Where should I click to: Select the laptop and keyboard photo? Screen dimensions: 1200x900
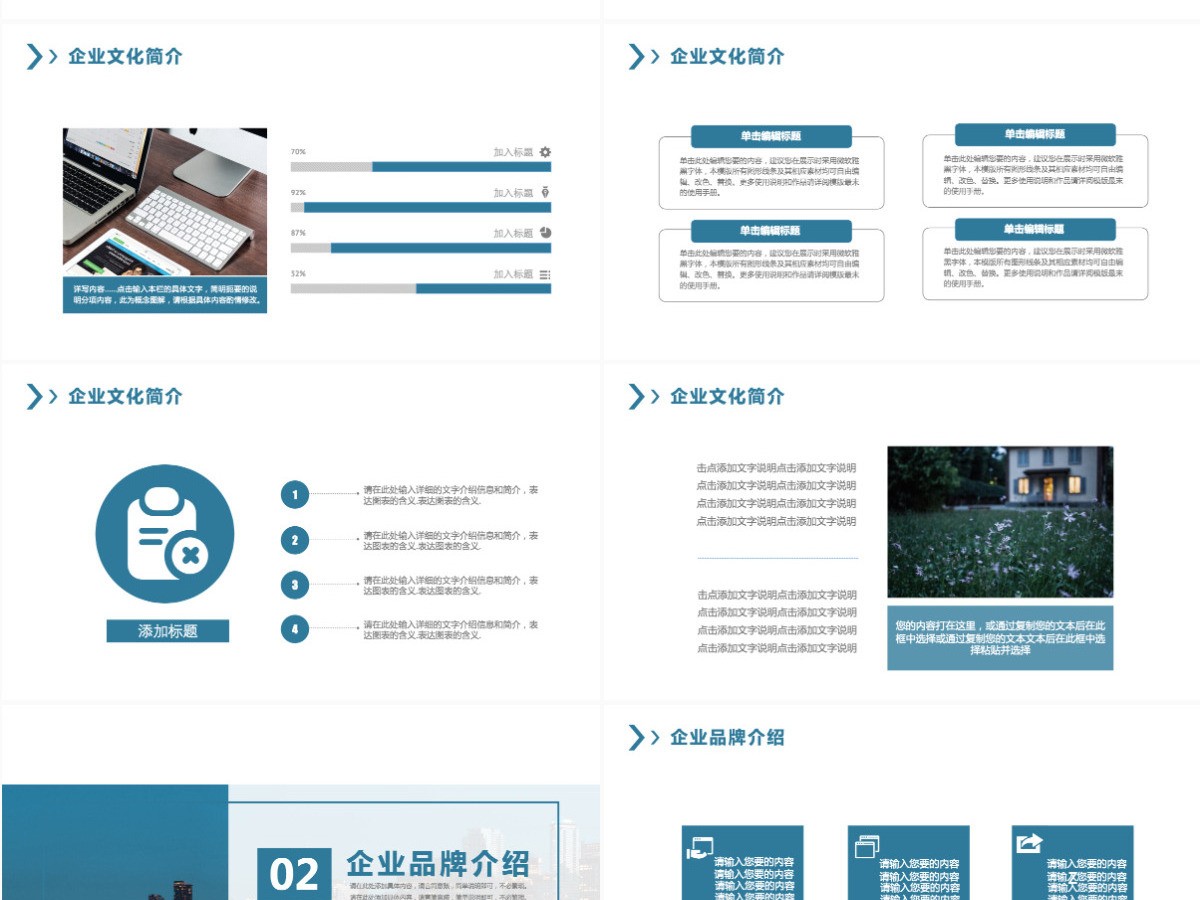(165, 202)
